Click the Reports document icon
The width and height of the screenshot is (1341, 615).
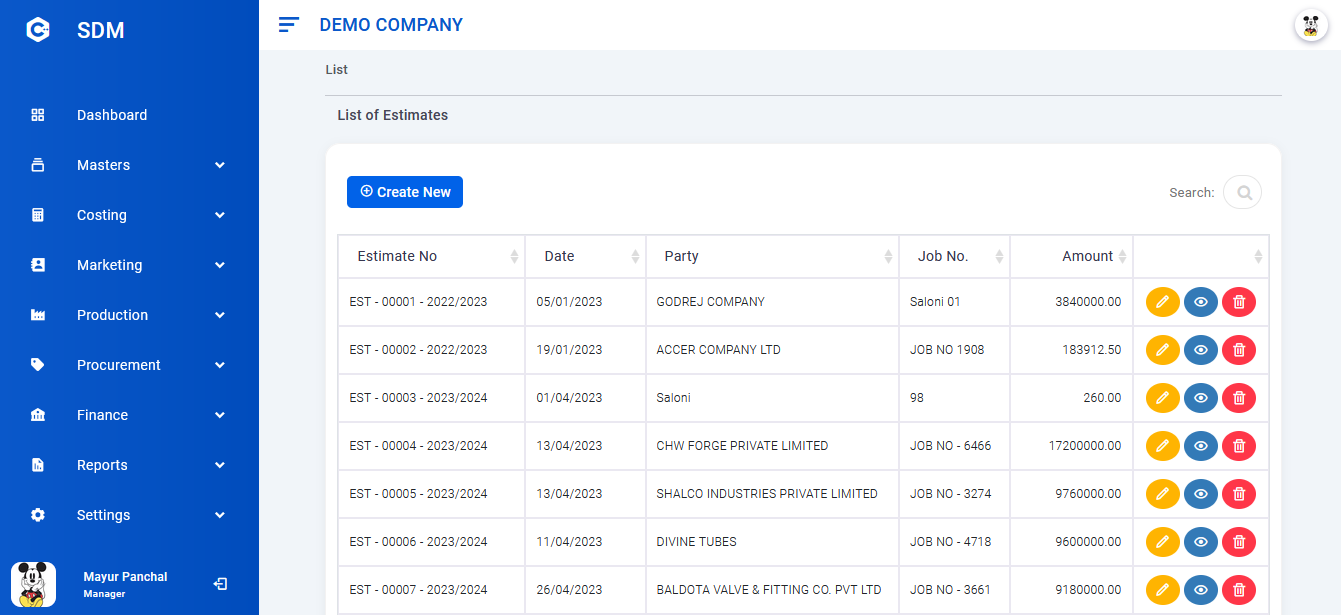tap(38, 465)
